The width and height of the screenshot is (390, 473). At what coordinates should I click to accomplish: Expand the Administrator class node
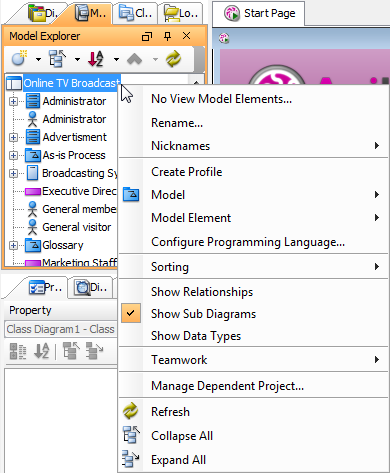[13, 101]
